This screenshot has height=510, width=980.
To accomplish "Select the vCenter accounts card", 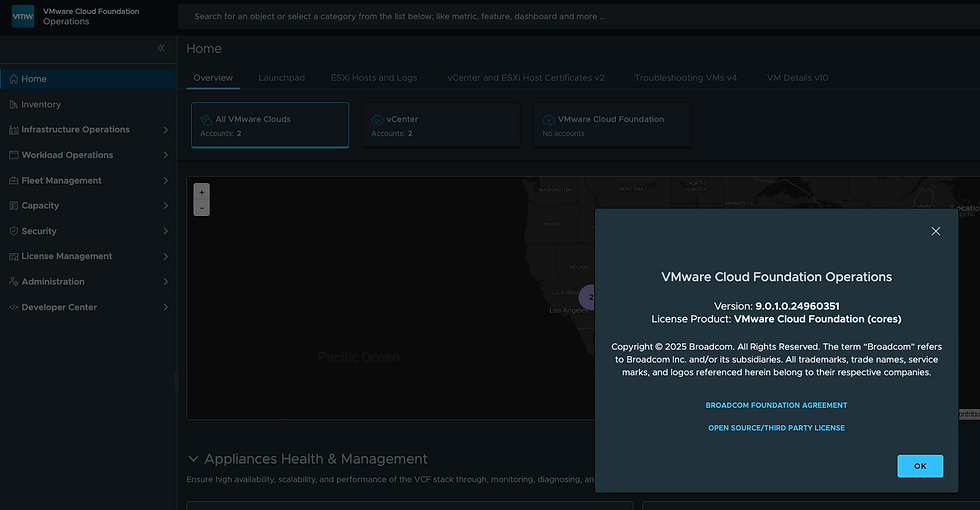I will pos(441,125).
